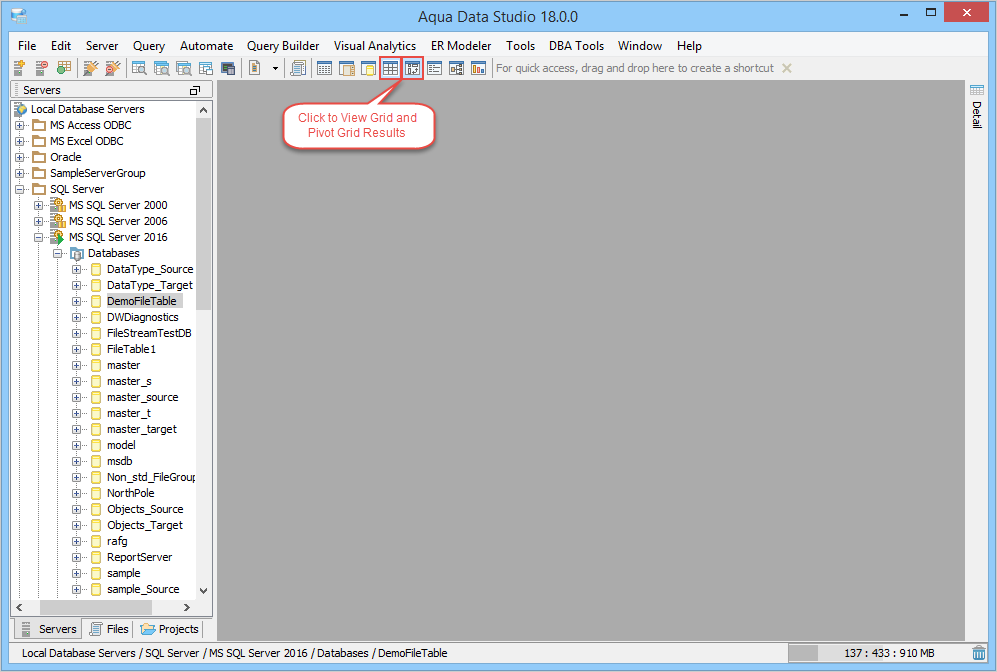Image resolution: width=997 pixels, height=672 pixels.
Task: Click the third query window magnifier icon
Action: click(184, 68)
